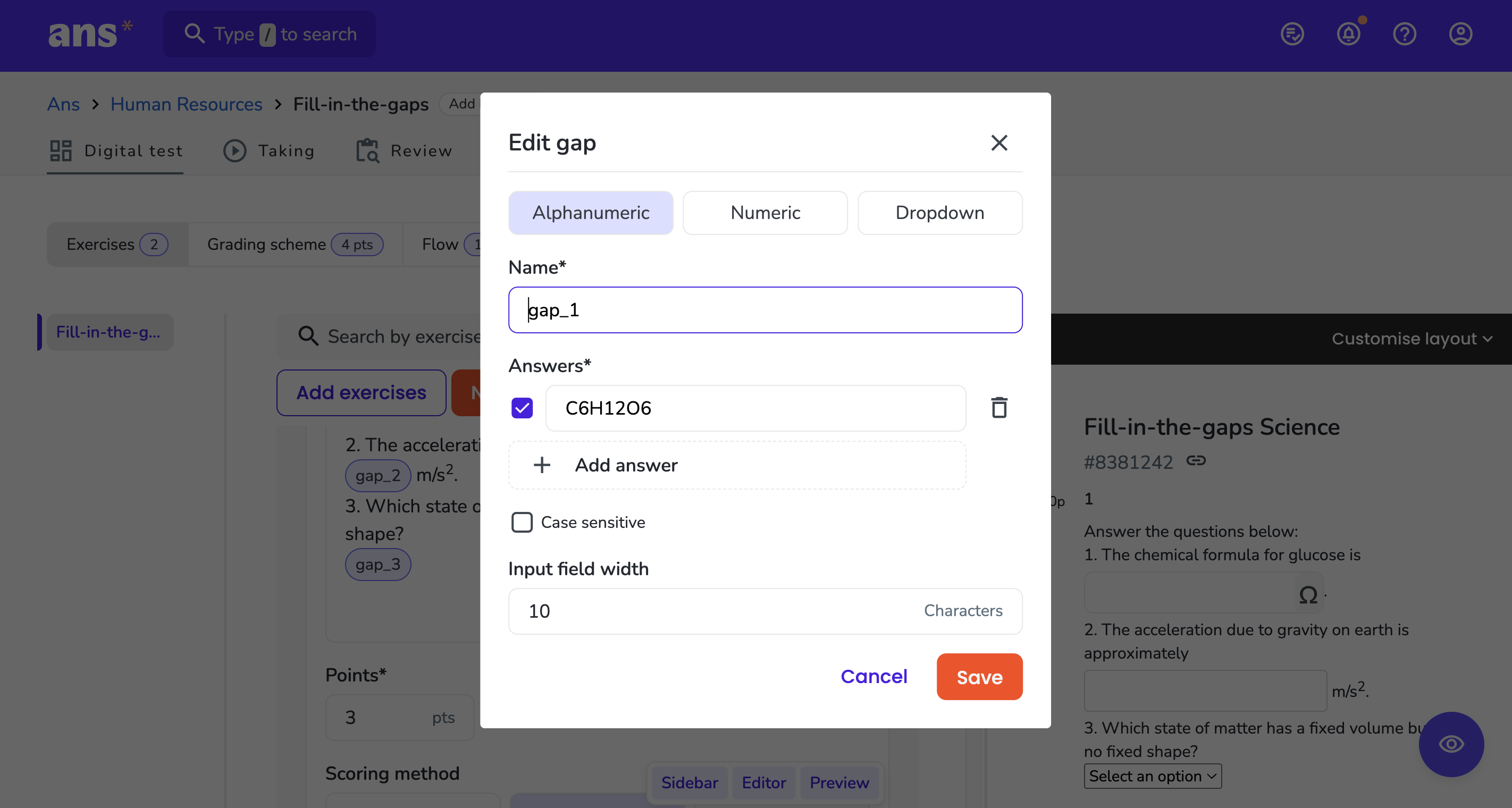The height and width of the screenshot is (808, 1512).
Task: Enable the Case sensitive checkbox
Action: click(522, 522)
